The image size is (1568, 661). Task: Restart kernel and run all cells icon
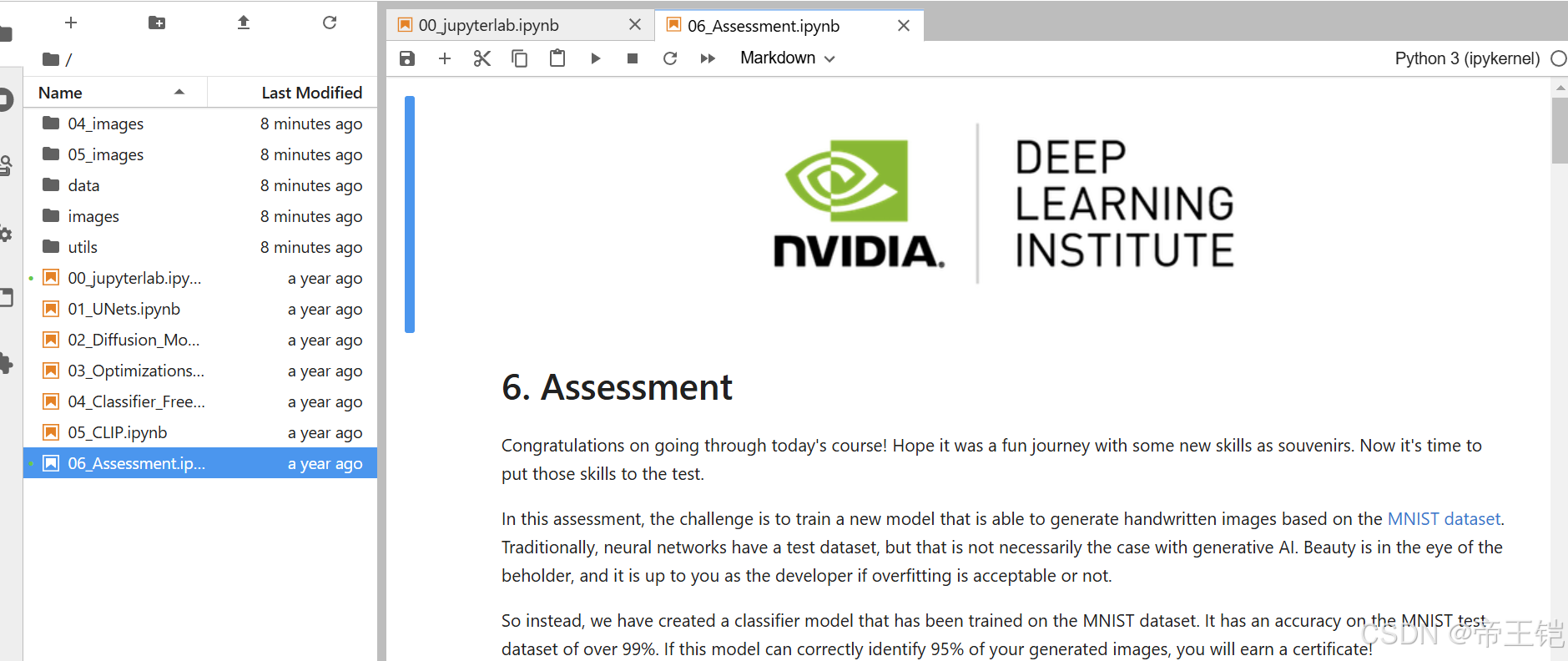(x=708, y=58)
